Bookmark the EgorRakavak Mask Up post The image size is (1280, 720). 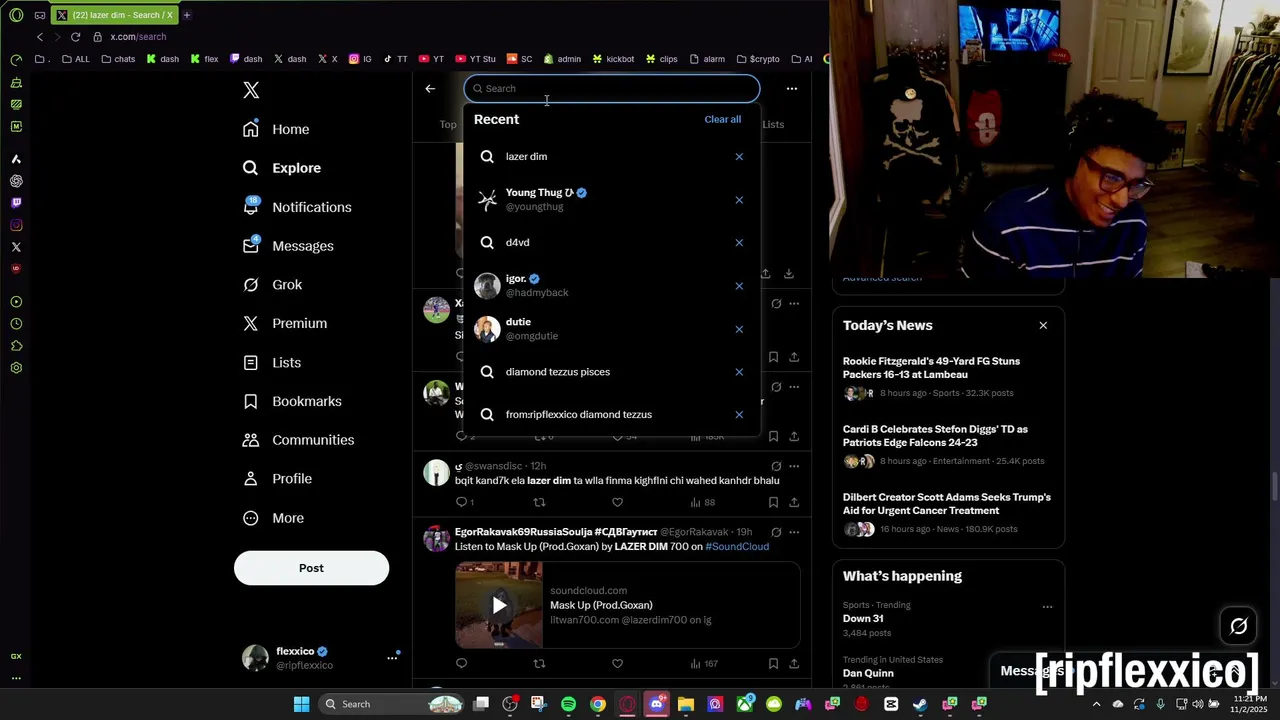point(773,663)
